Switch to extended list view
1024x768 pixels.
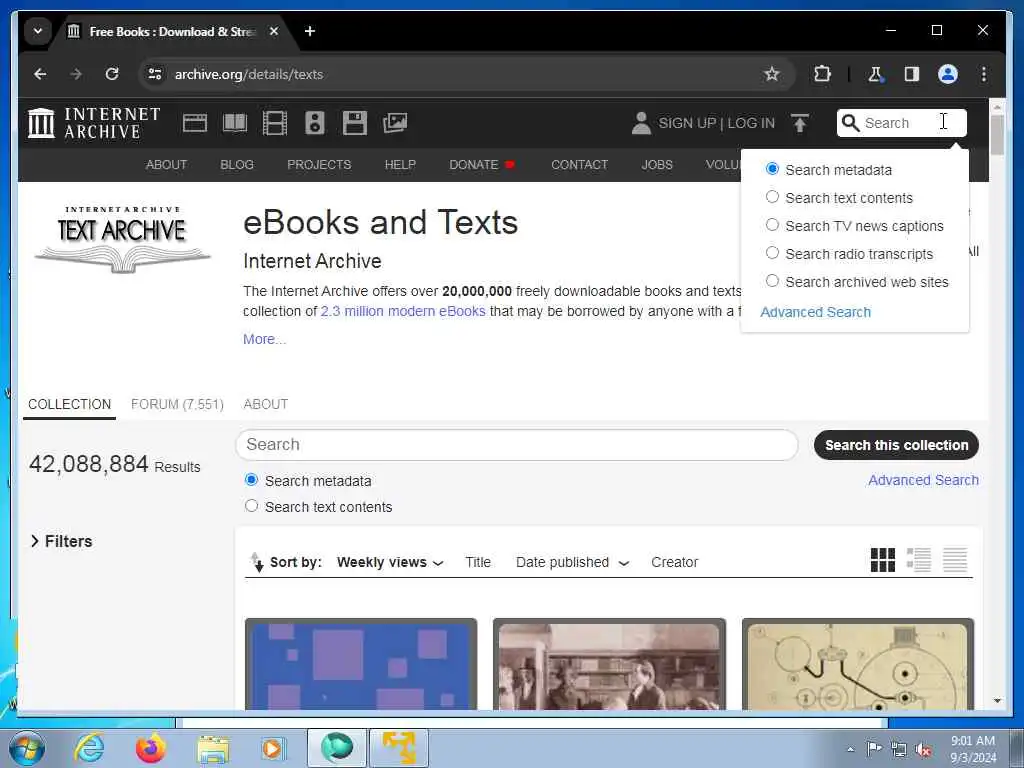(x=919, y=560)
